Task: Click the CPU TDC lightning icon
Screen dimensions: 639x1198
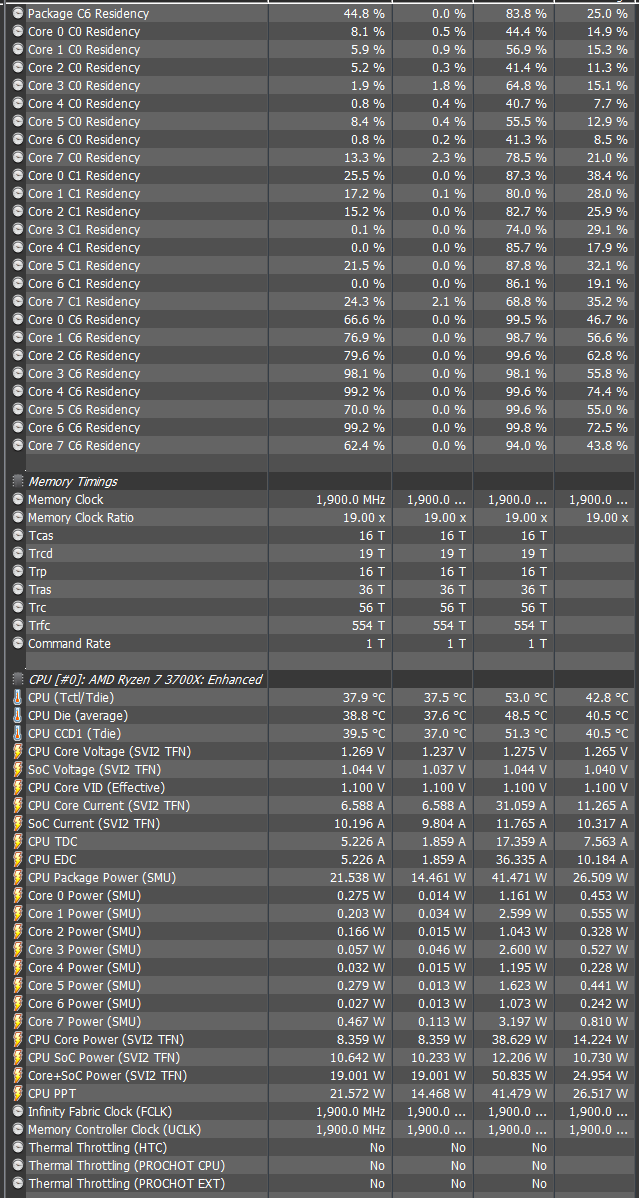Action: point(18,841)
